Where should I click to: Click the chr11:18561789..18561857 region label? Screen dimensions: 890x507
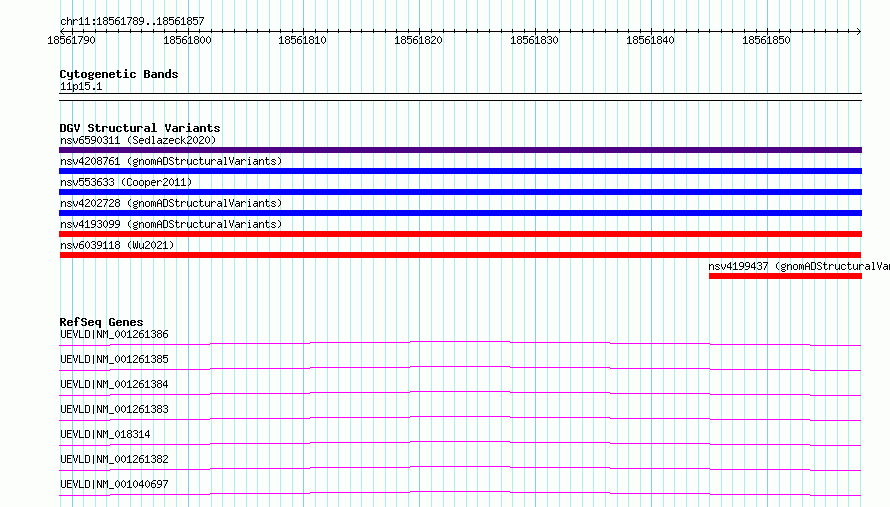tap(132, 22)
